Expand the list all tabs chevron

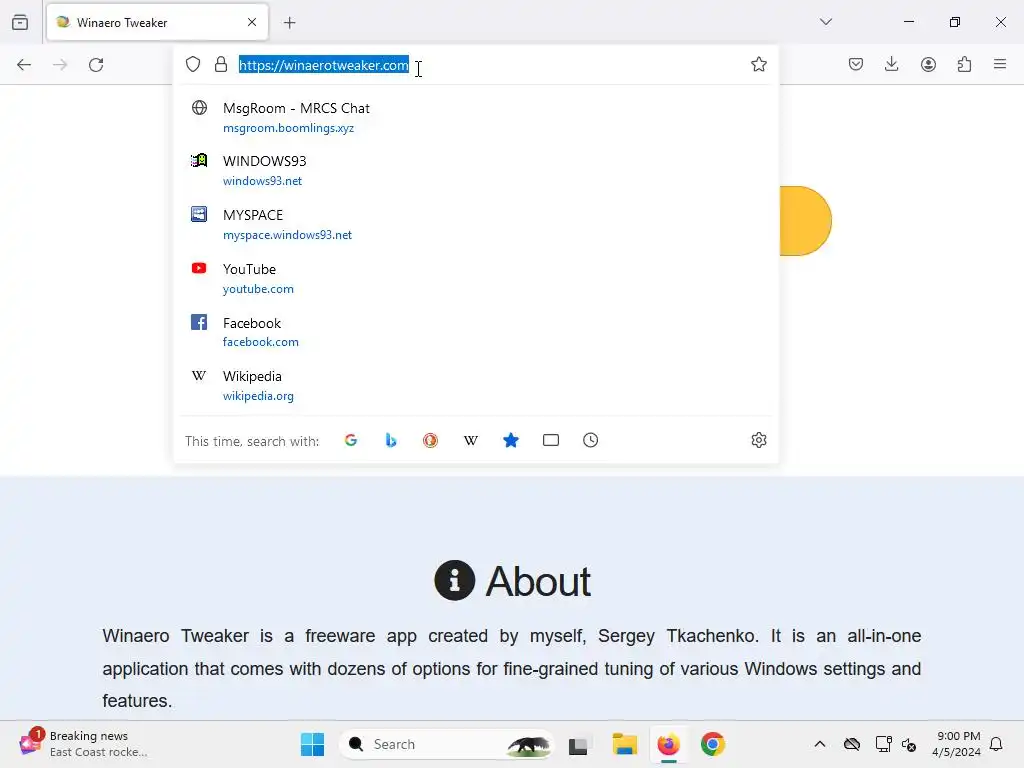(x=826, y=22)
